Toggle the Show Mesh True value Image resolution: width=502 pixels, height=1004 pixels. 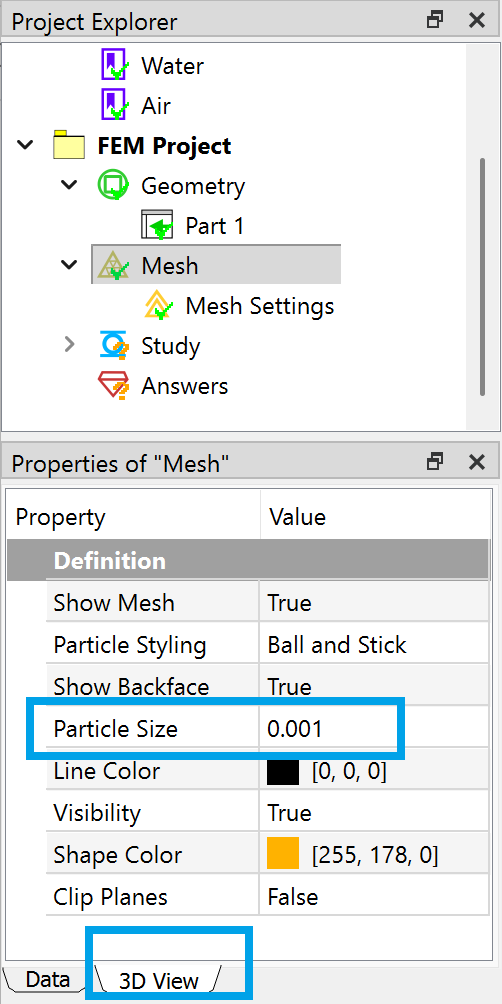pyautogui.click(x=374, y=603)
